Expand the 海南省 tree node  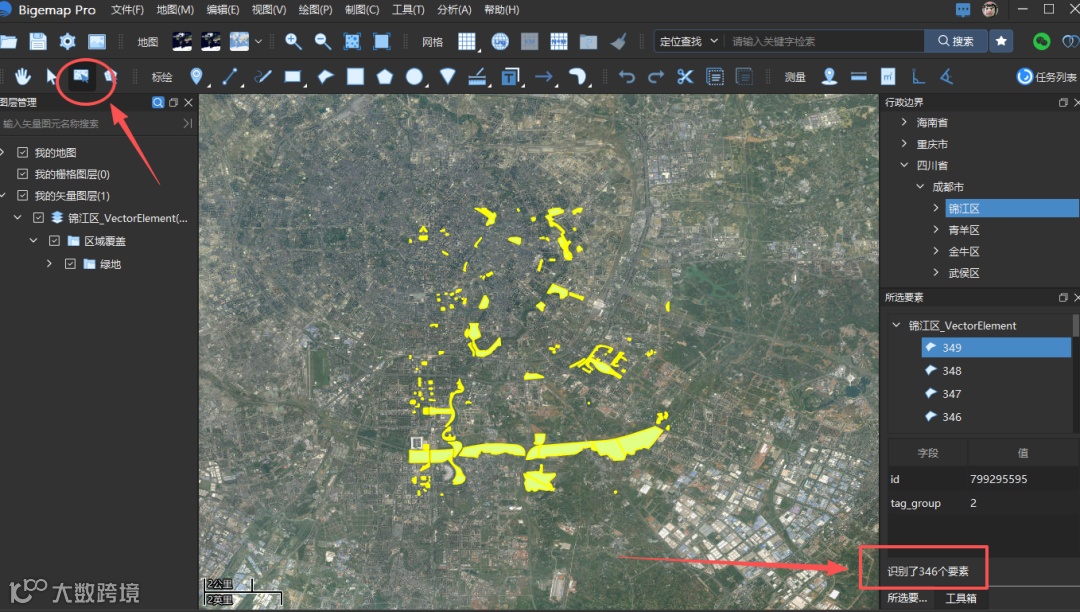pyautogui.click(x=904, y=122)
